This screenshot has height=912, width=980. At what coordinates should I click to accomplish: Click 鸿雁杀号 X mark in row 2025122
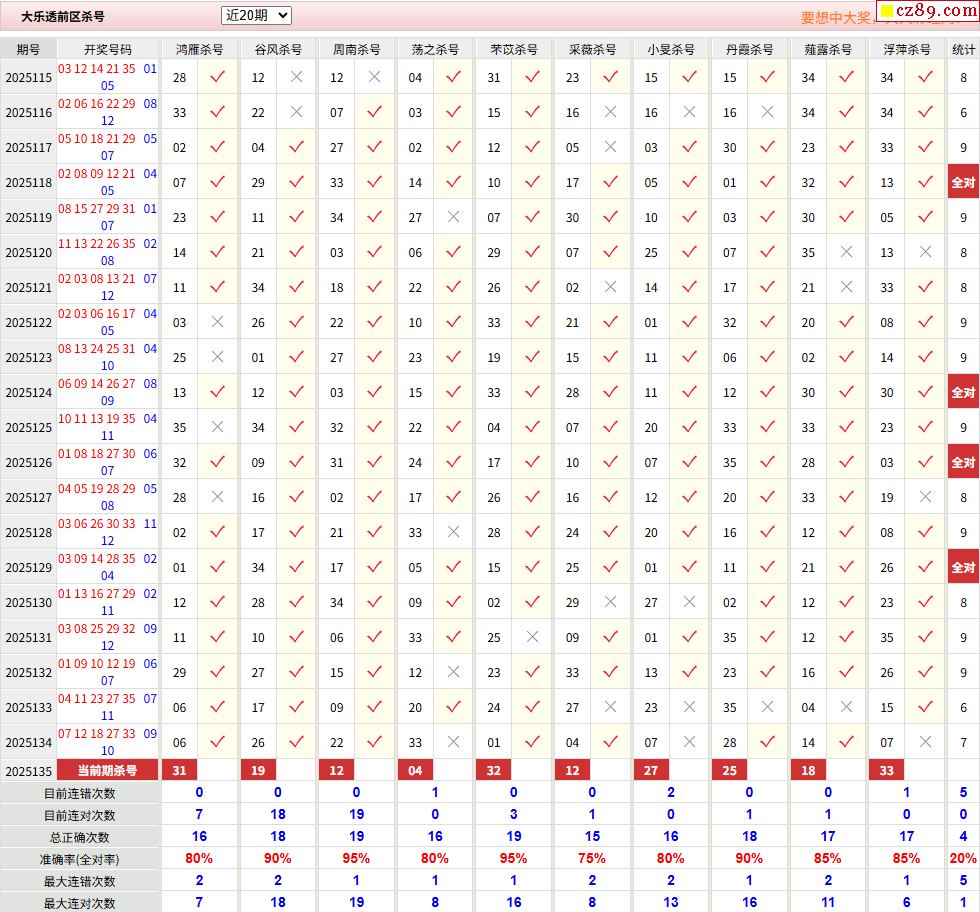[x=217, y=322]
